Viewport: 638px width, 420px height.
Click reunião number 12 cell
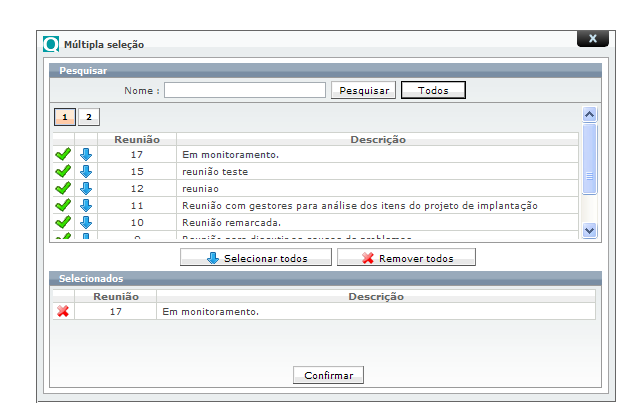point(137,188)
